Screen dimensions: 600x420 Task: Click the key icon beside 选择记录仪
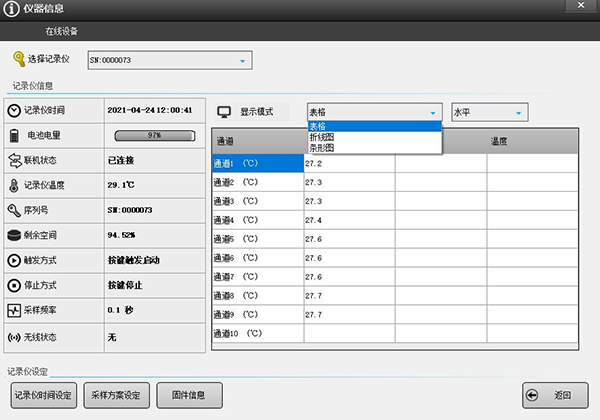(x=19, y=59)
